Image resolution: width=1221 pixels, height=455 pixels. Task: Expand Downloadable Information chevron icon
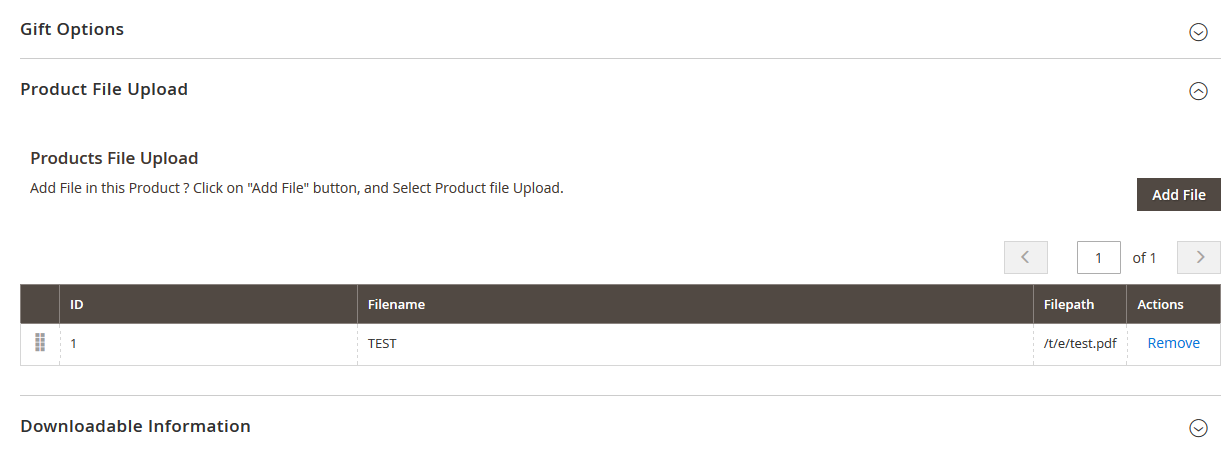(x=1198, y=428)
